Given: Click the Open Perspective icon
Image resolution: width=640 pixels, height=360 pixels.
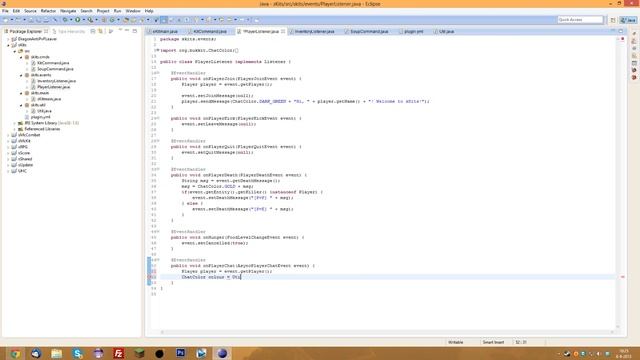Looking at the screenshot, I should pos(613,20).
